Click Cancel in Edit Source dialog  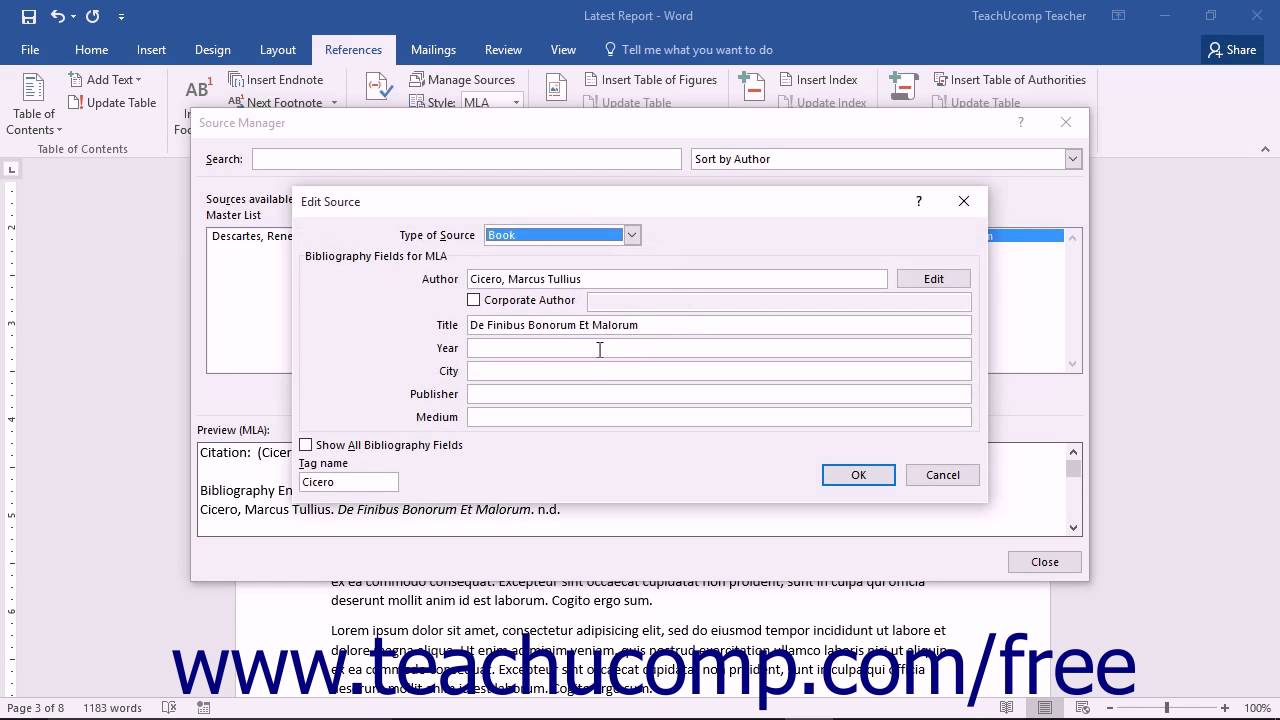click(x=943, y=475)
